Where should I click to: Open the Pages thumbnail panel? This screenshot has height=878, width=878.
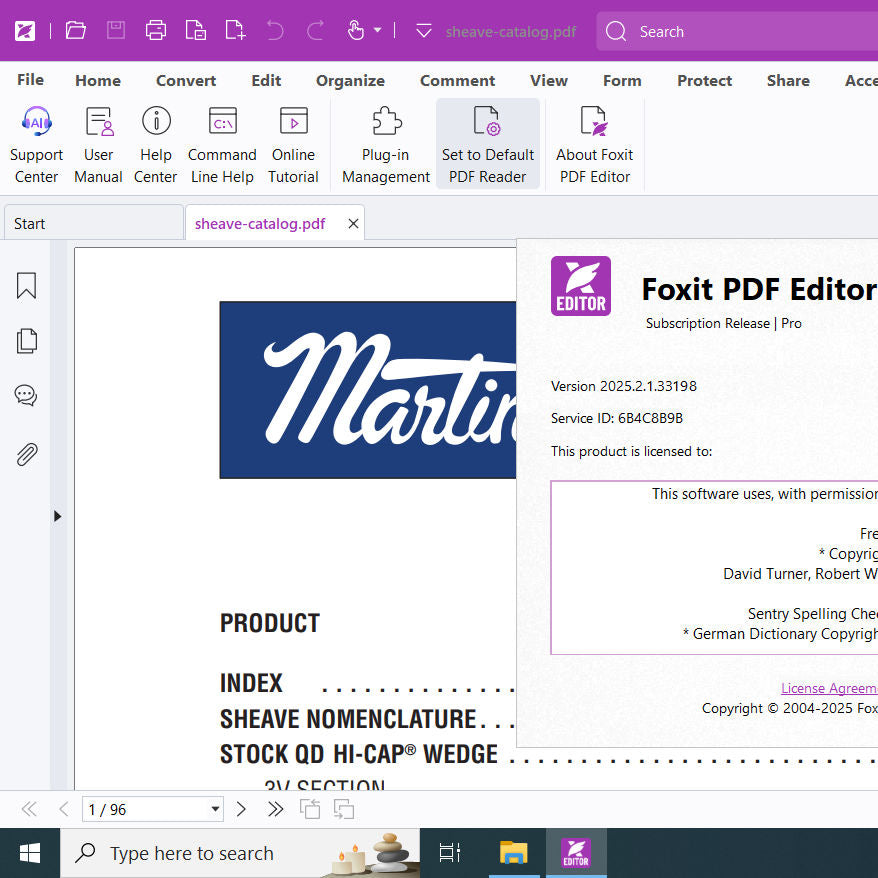26,340
